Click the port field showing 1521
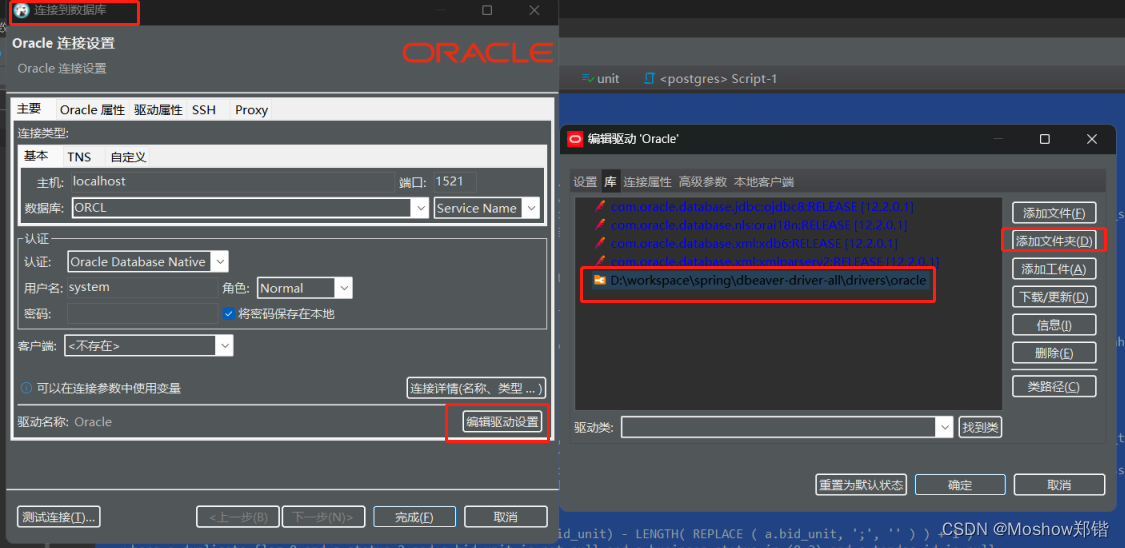 [x=455, y=181]
